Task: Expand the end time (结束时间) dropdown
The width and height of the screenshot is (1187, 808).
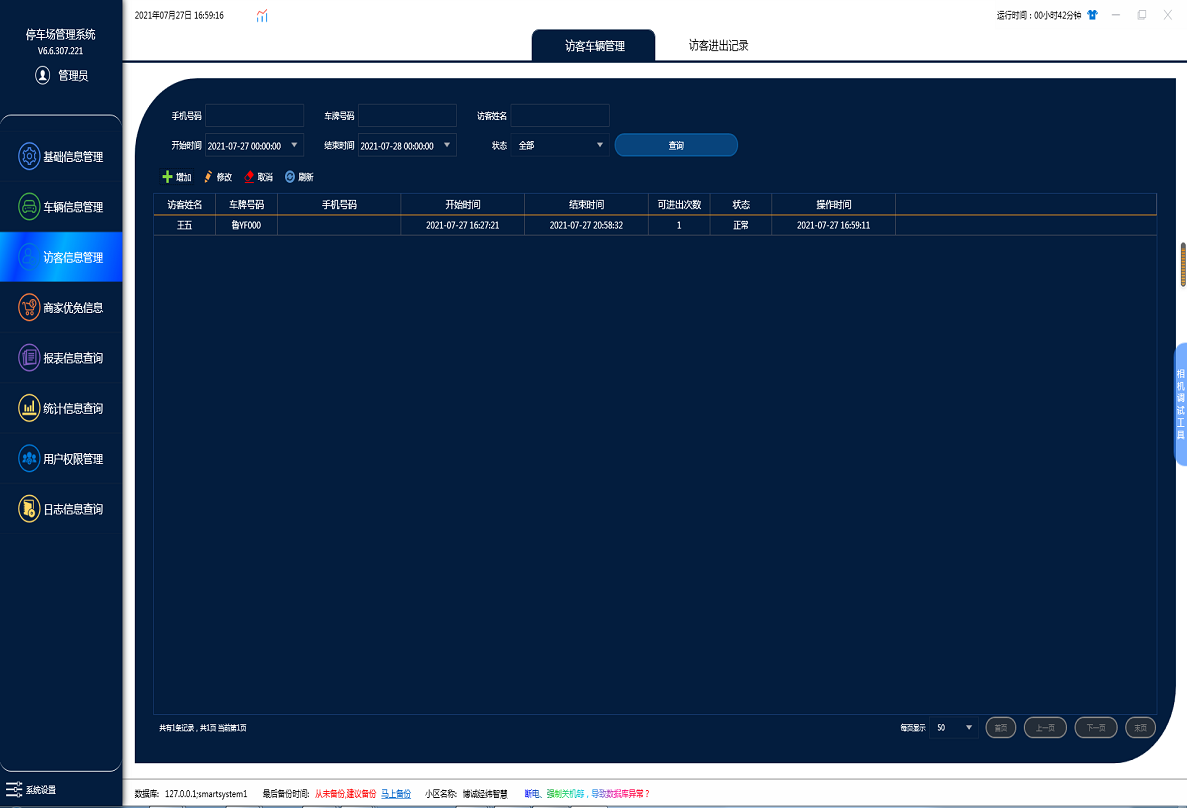Action: coord(447,145)
